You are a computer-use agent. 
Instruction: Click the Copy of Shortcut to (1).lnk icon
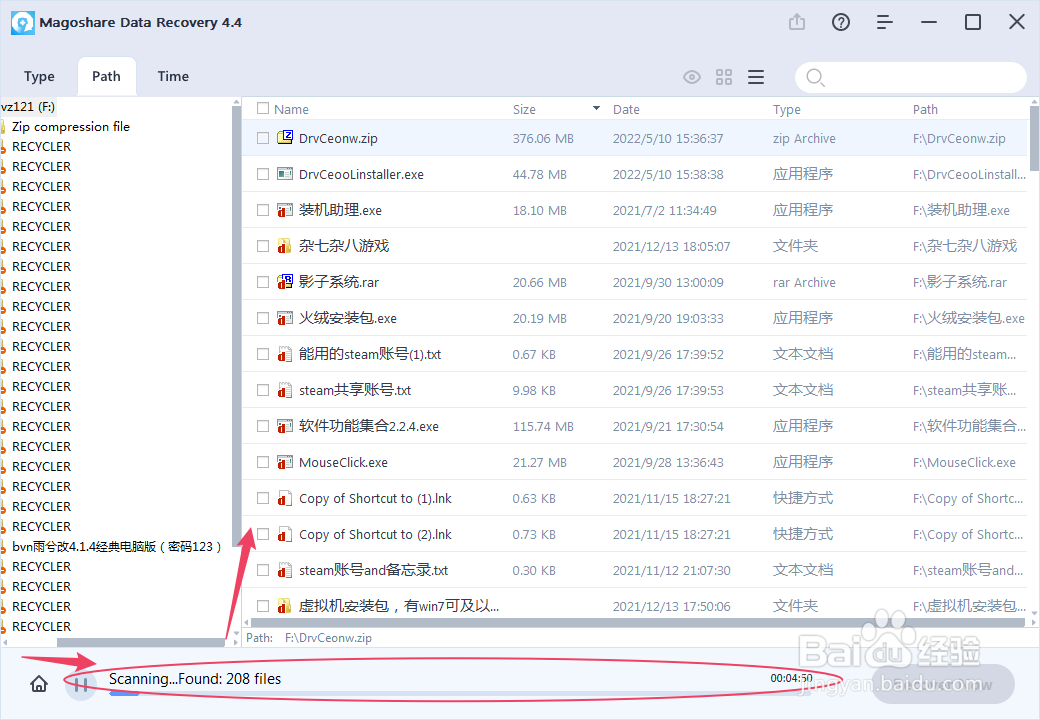(x=285, y=498)
